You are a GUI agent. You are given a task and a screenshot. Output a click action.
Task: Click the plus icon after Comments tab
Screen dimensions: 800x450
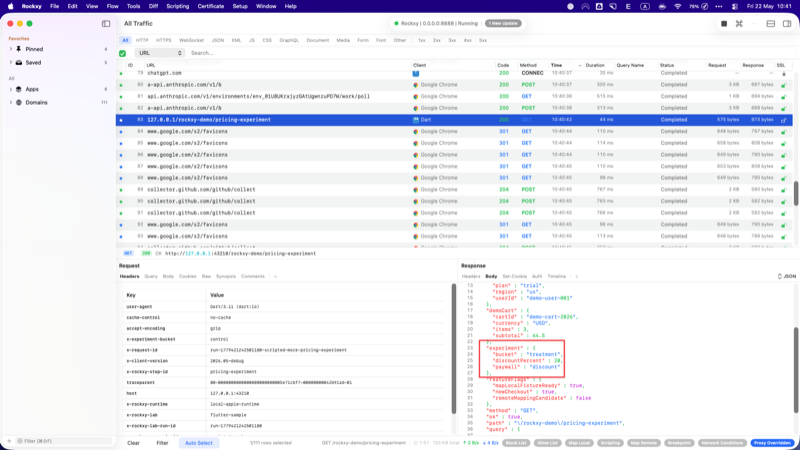coord(275,277)
